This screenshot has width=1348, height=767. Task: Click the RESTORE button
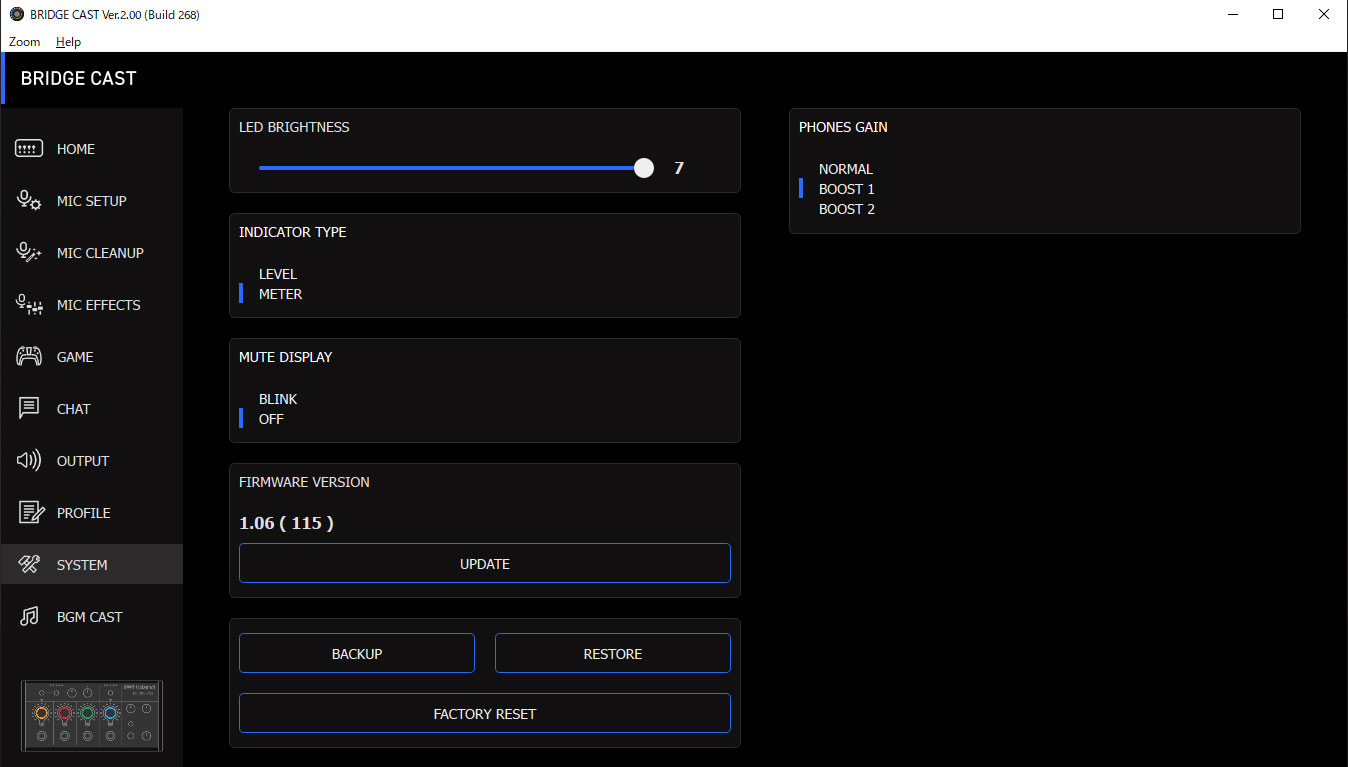(x=613, y=653)
